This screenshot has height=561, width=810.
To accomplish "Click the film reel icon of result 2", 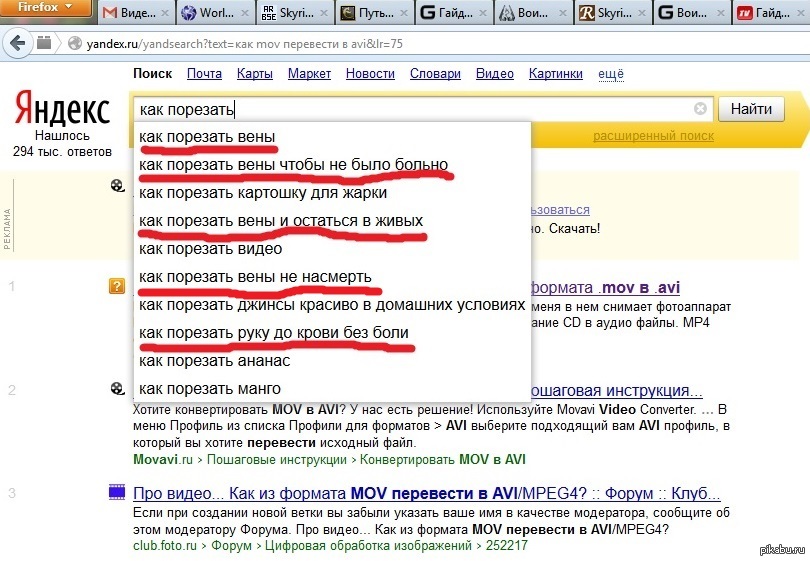I will click(x=118, y=388).
